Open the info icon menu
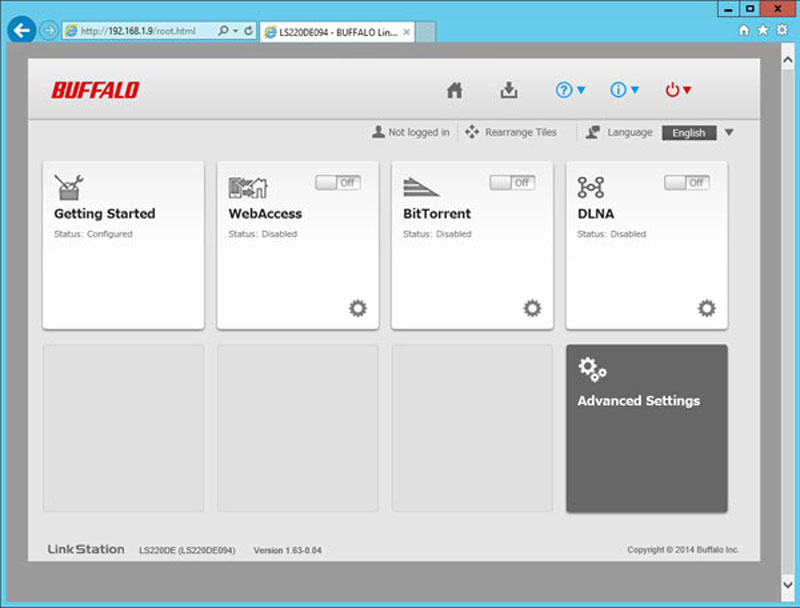Image resolution: width=800 pixels, height=608 pixels. (x=624, y=90)
